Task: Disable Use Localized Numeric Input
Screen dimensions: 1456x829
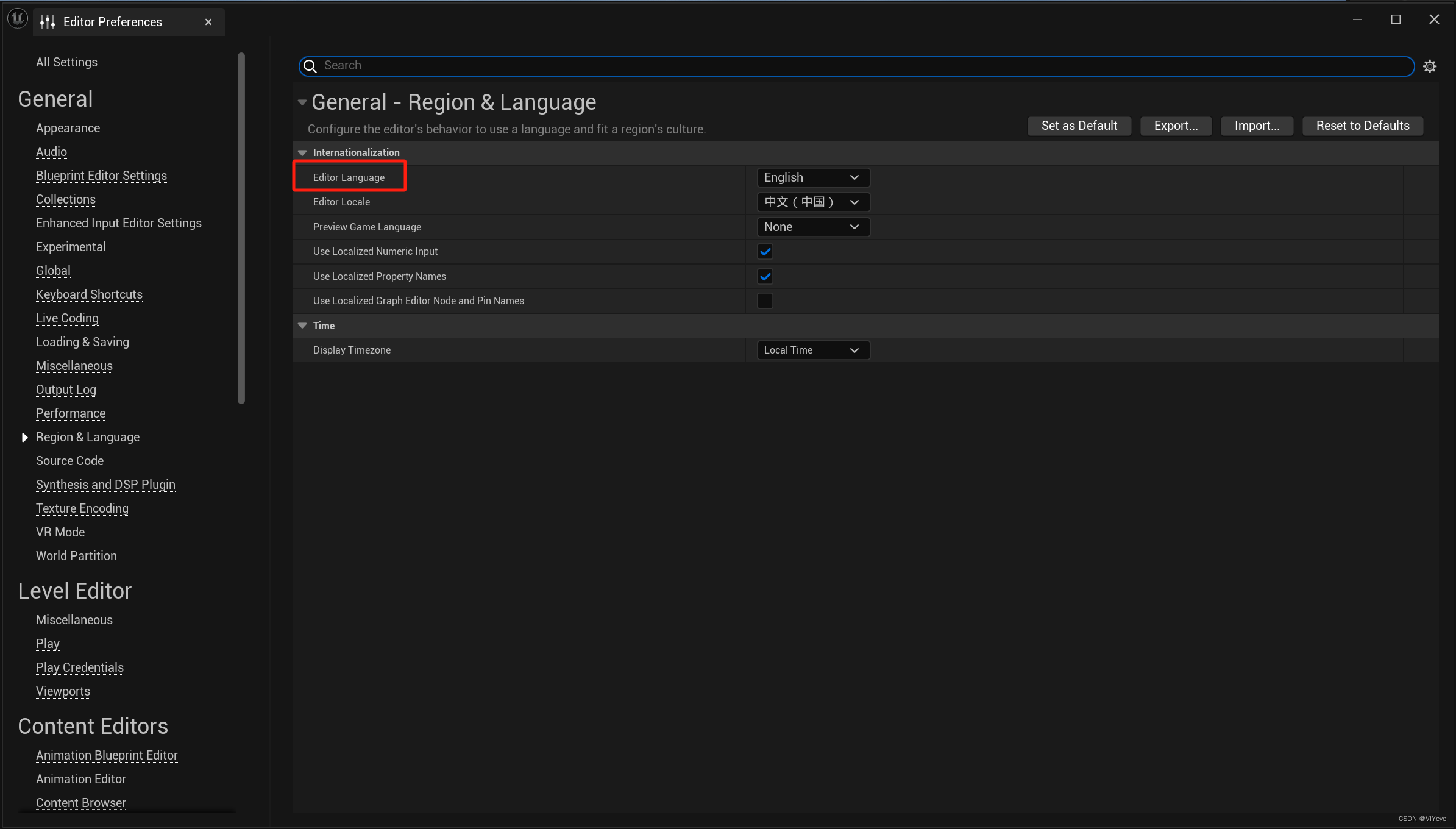Action: click(x=765, y=252)
